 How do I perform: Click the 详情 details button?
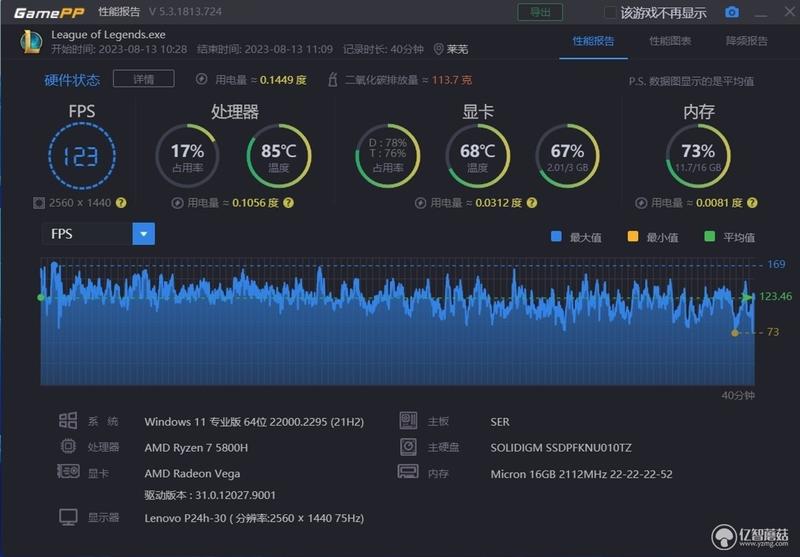click(143, 79)
